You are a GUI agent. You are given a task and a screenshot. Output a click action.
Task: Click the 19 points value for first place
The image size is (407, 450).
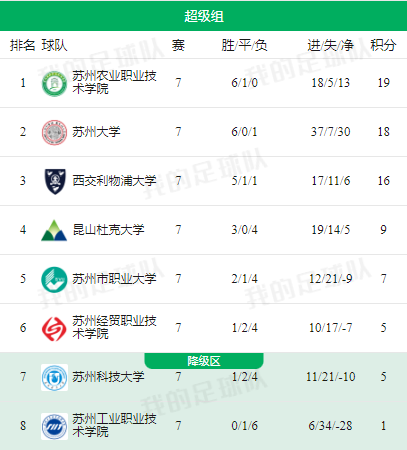(x=383, y=83)
